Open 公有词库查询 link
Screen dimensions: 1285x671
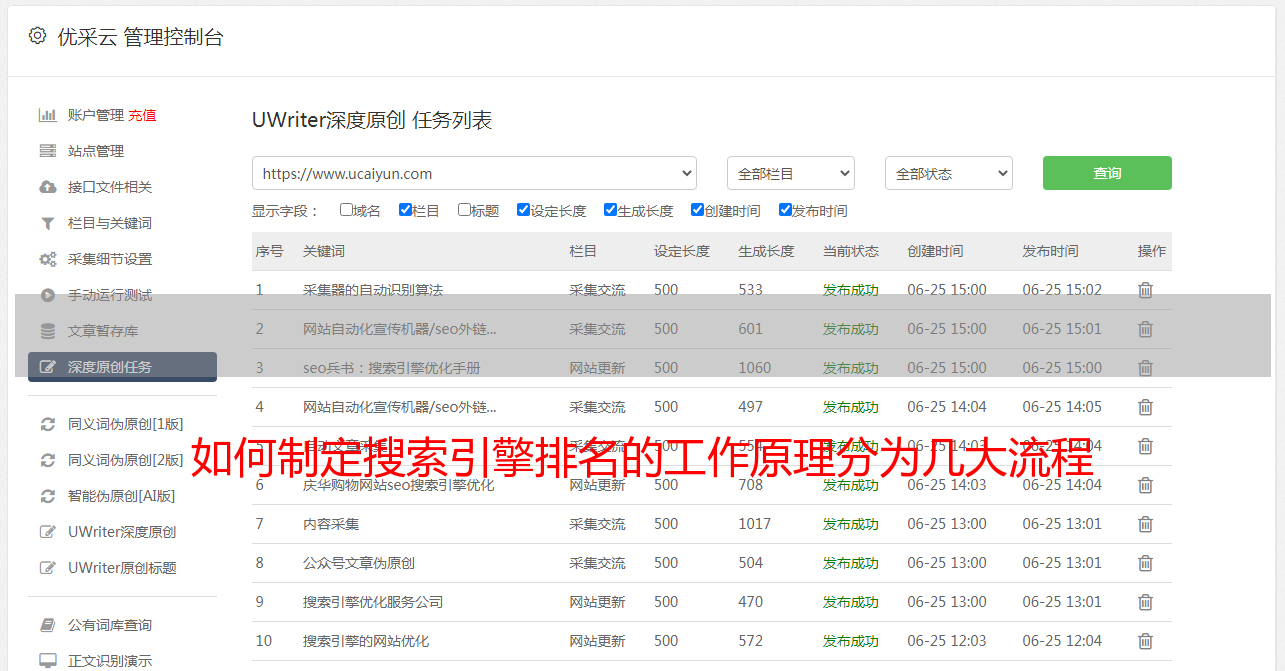pos(110,625)
